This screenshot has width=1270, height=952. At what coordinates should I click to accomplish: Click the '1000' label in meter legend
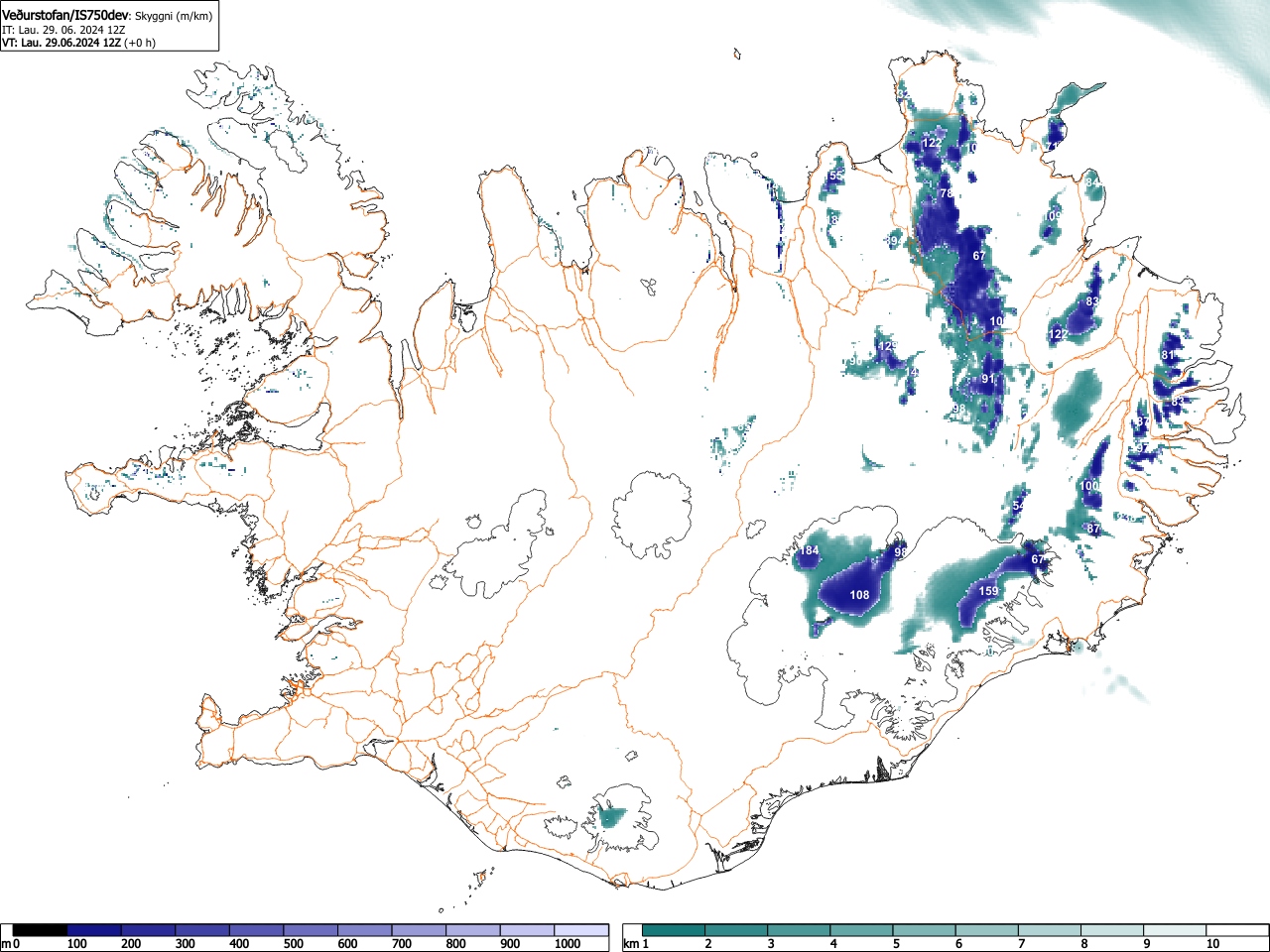point(568,944)
